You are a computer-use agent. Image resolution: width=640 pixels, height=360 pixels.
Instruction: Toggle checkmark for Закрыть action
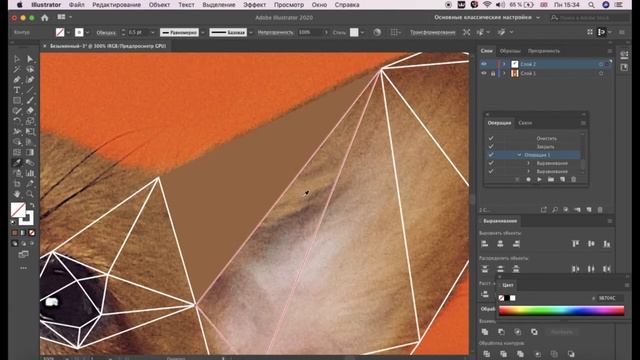[x=491, y=147]
